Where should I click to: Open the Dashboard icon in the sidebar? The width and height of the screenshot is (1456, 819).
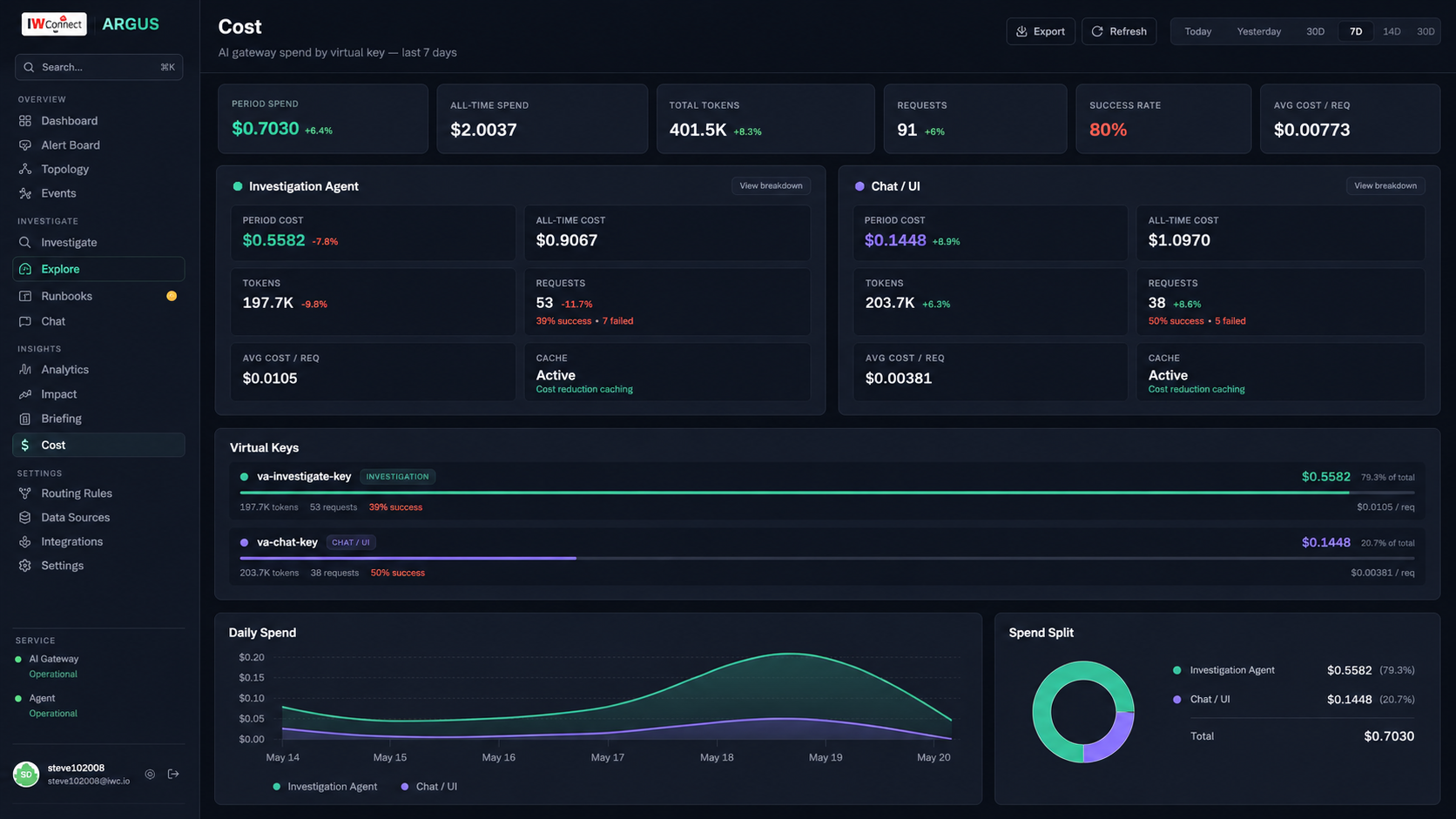(25, 121)
